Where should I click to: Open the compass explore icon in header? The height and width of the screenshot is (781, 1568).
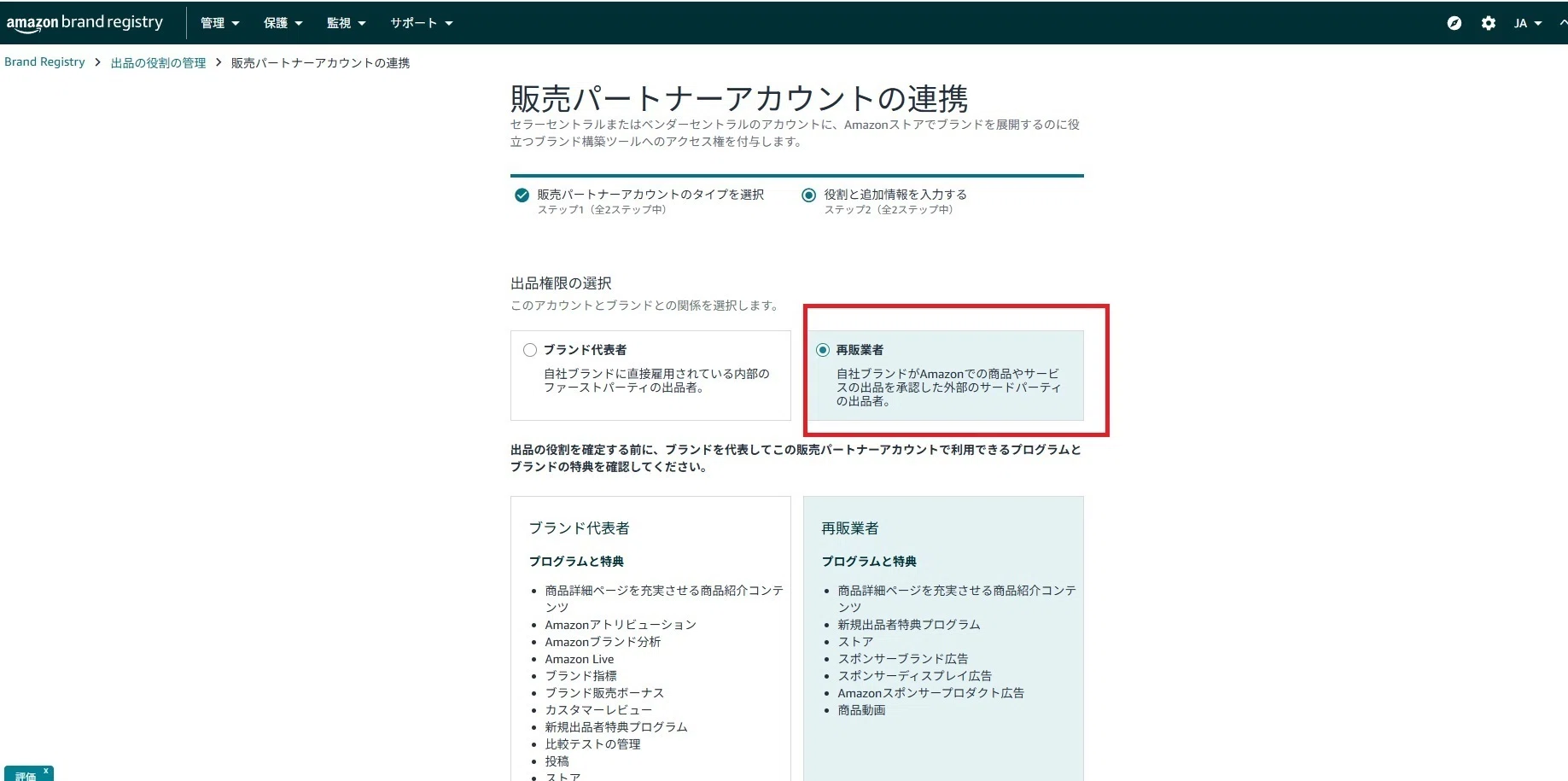tap(1454, 23)
